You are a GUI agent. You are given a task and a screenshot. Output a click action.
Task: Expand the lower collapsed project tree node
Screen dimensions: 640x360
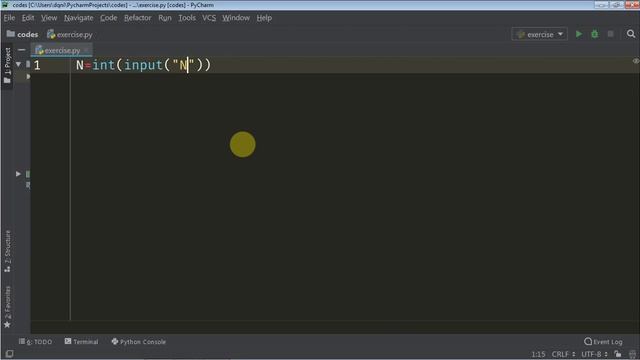click(x=18, y=174)
